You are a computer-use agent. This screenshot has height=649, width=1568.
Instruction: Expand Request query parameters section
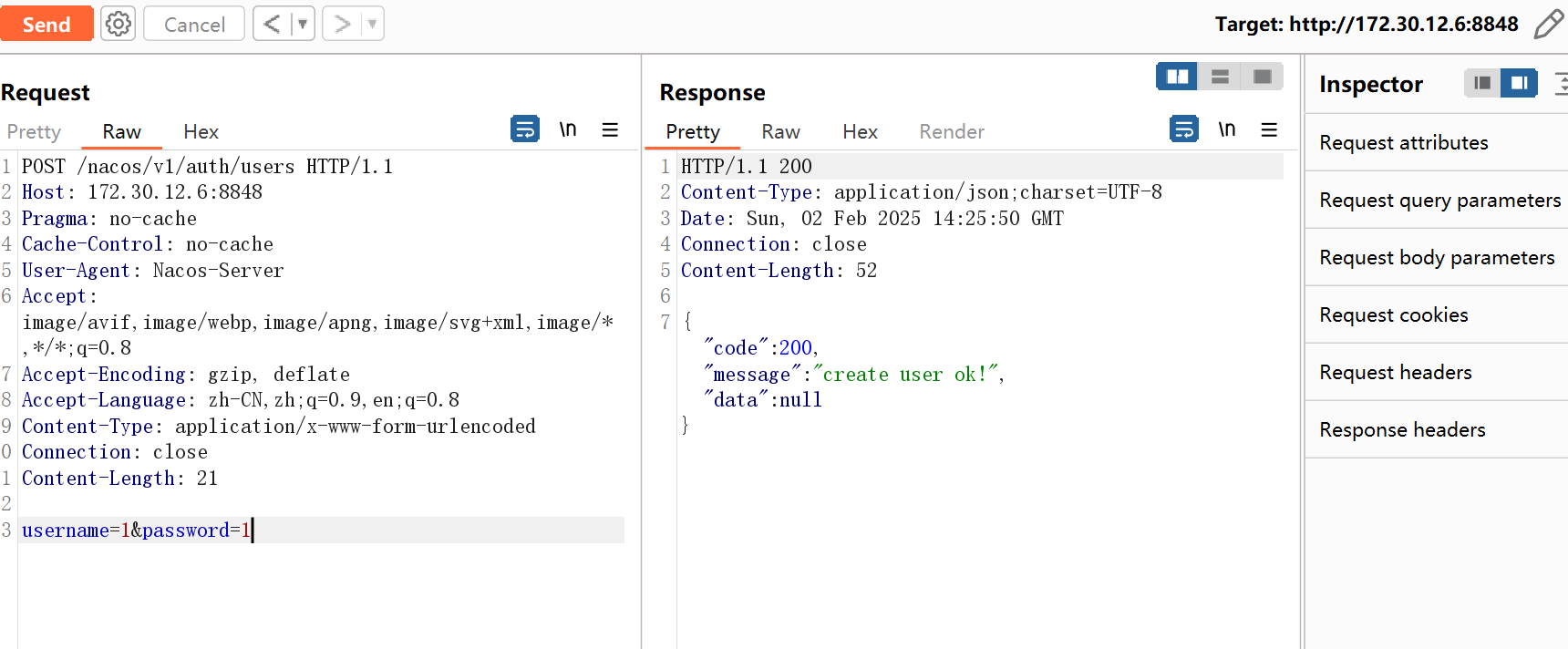pyautogui.click(x=1436, y=200)
